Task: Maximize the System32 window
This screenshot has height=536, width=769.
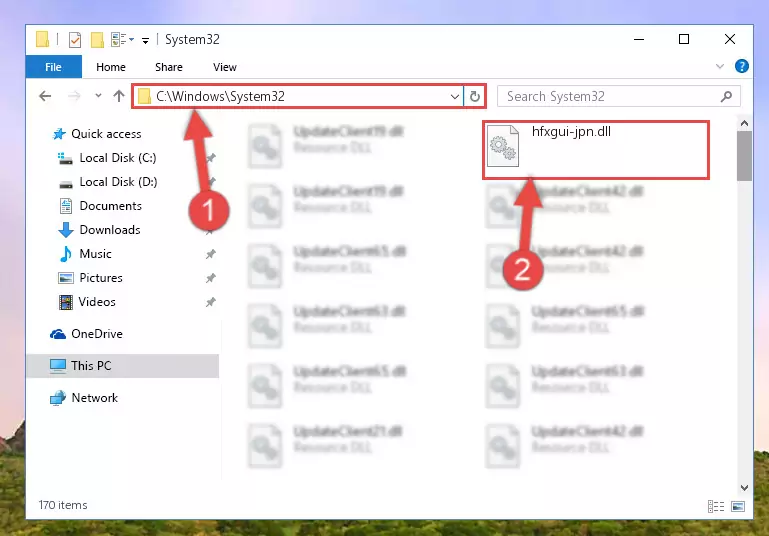Action: coord(684,39)
